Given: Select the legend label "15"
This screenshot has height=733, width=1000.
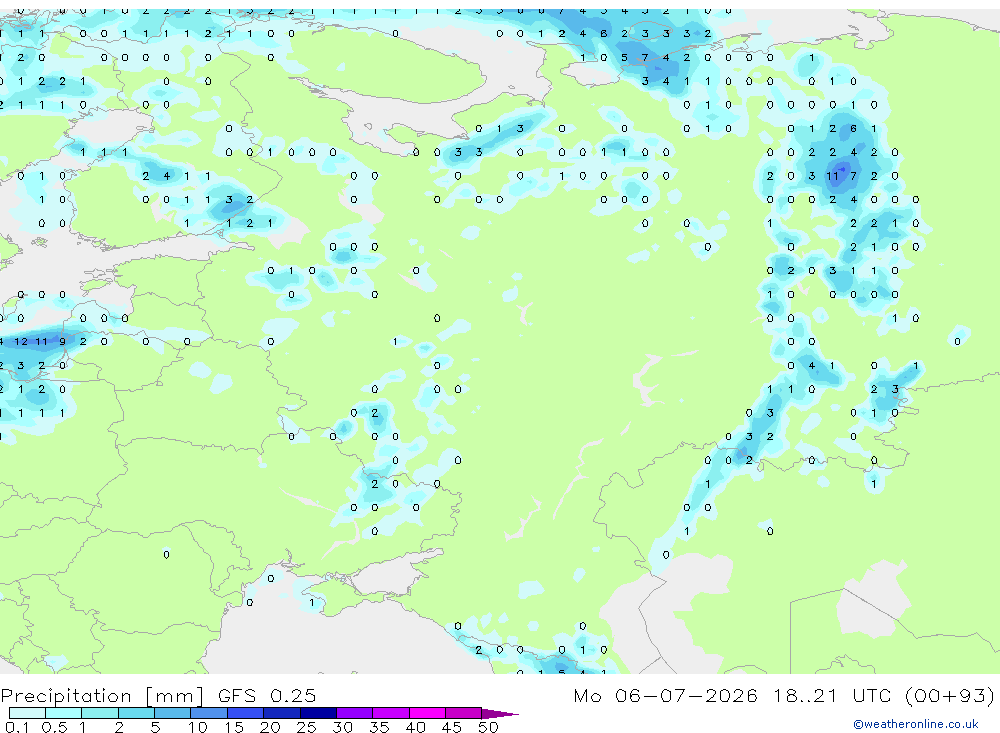Looking at the screenshot, I should [234, 727].
